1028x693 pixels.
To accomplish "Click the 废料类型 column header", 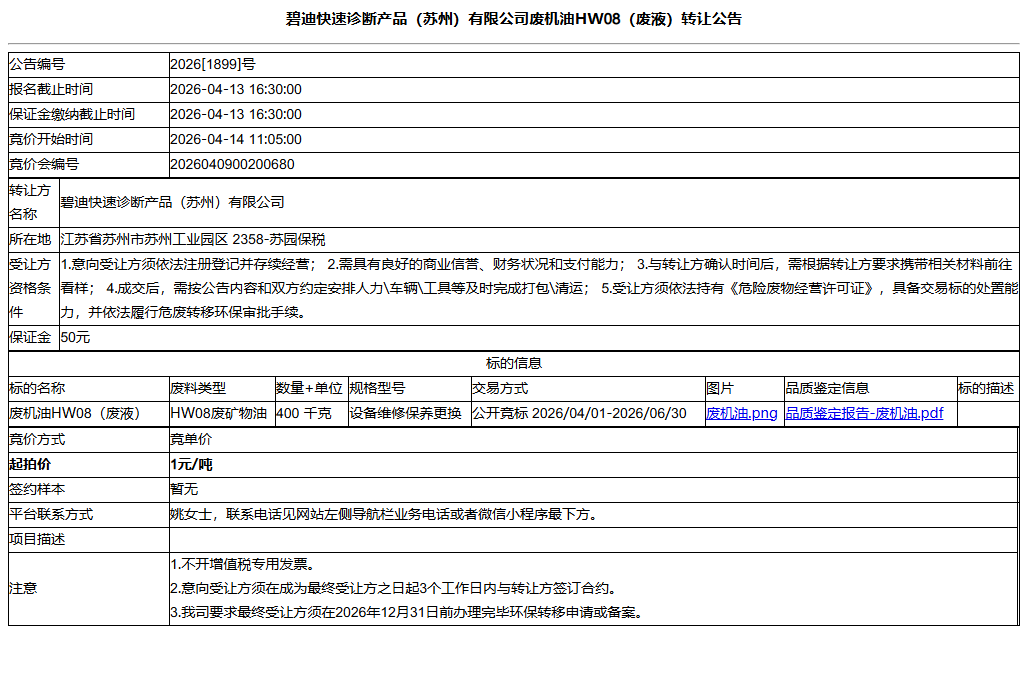I will (198, 388).
